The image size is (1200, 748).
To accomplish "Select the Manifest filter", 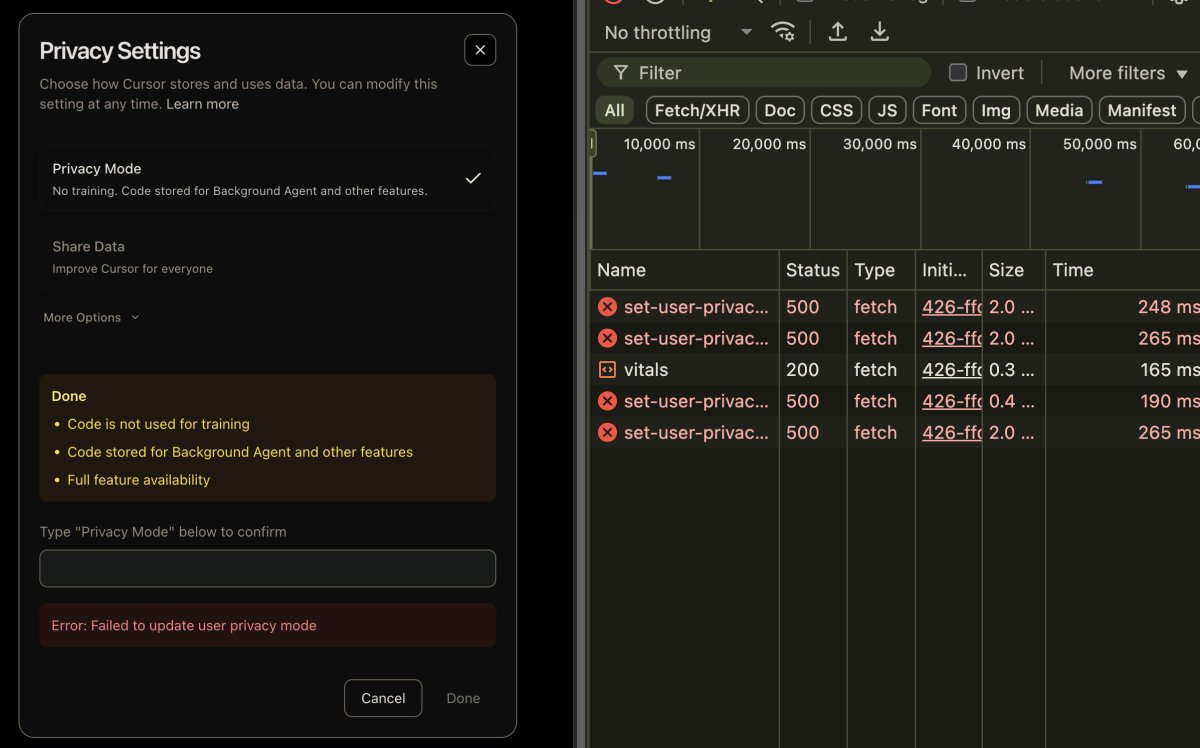I will tap(1142, 110).
